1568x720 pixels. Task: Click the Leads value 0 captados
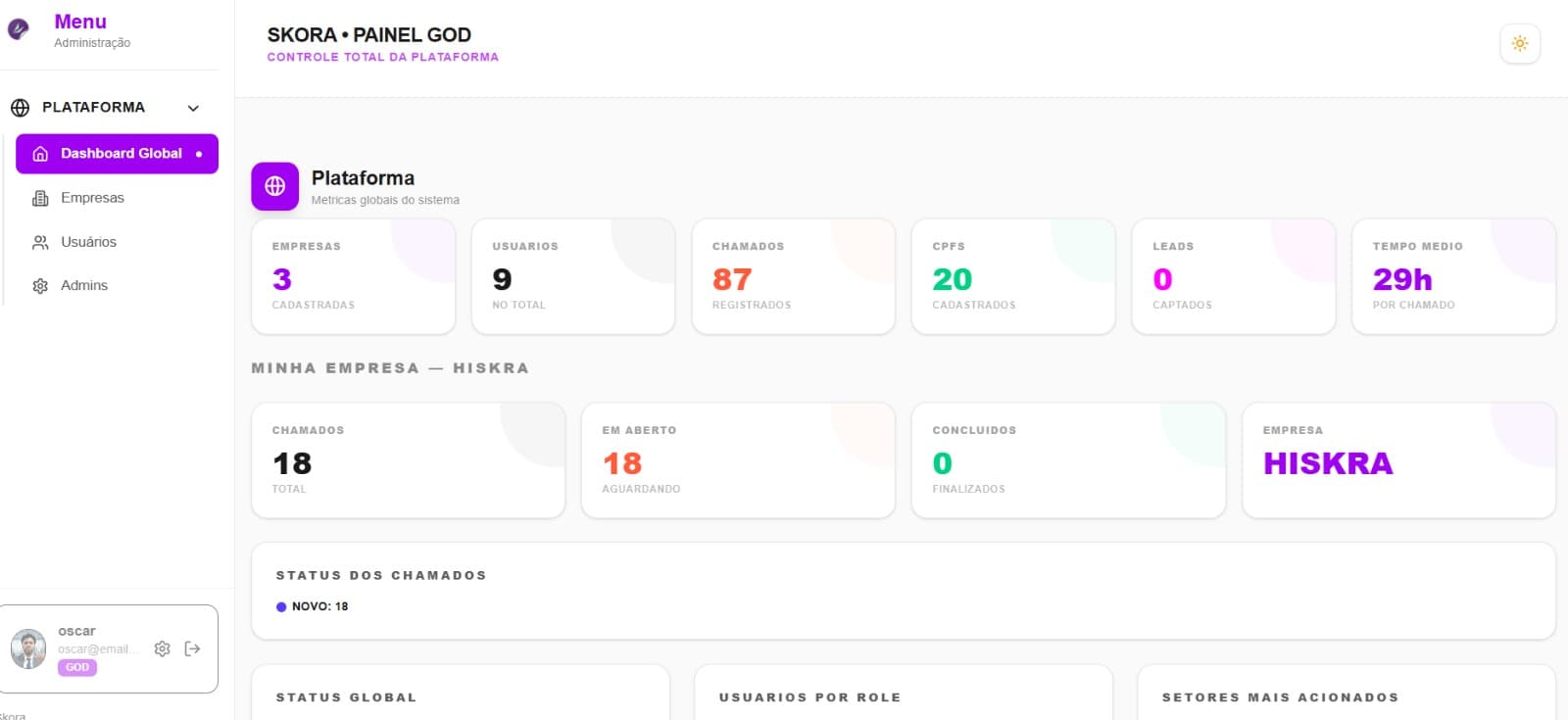click(x=1162, y=279)
